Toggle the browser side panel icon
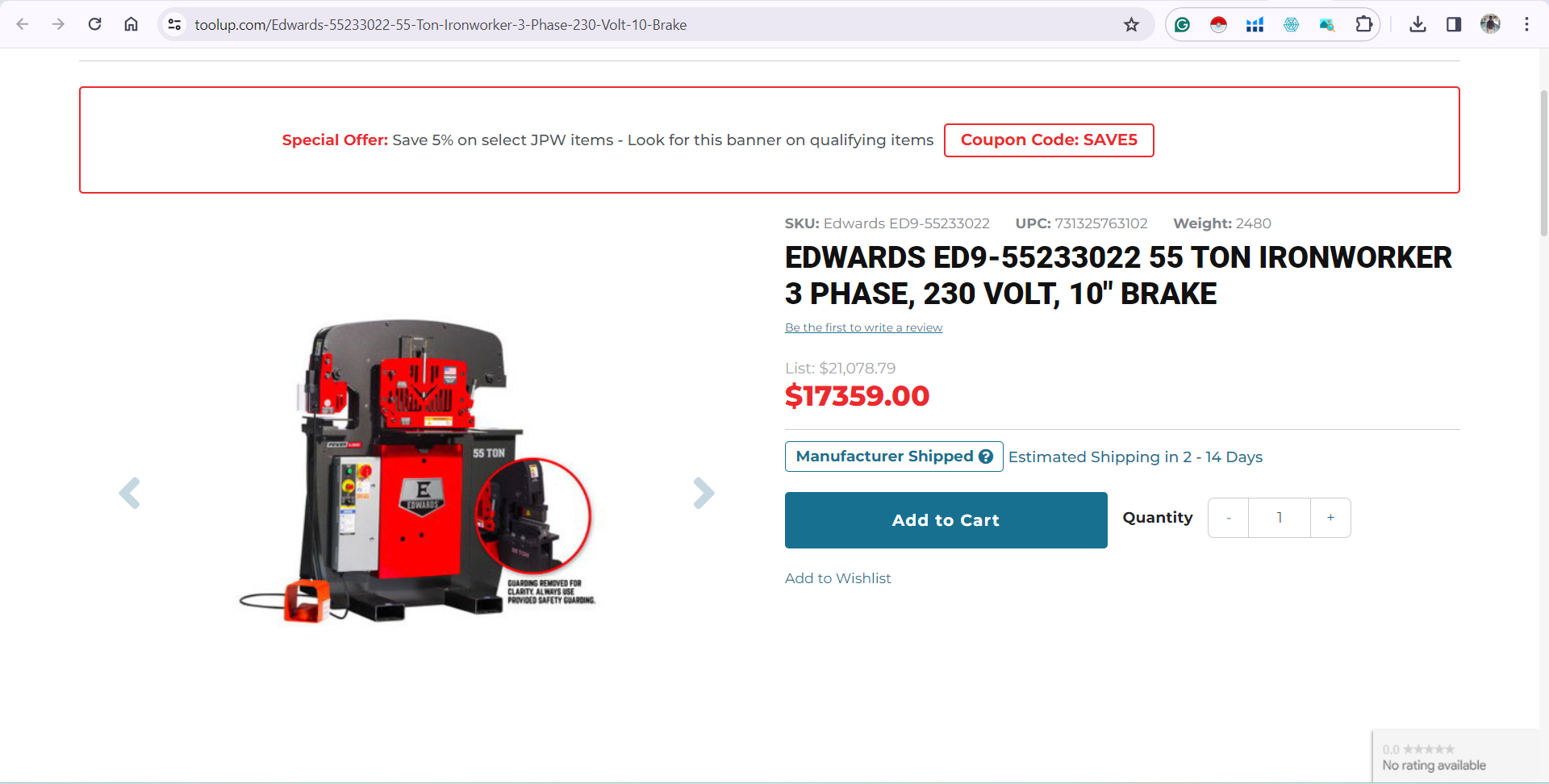 [1454, 24]
